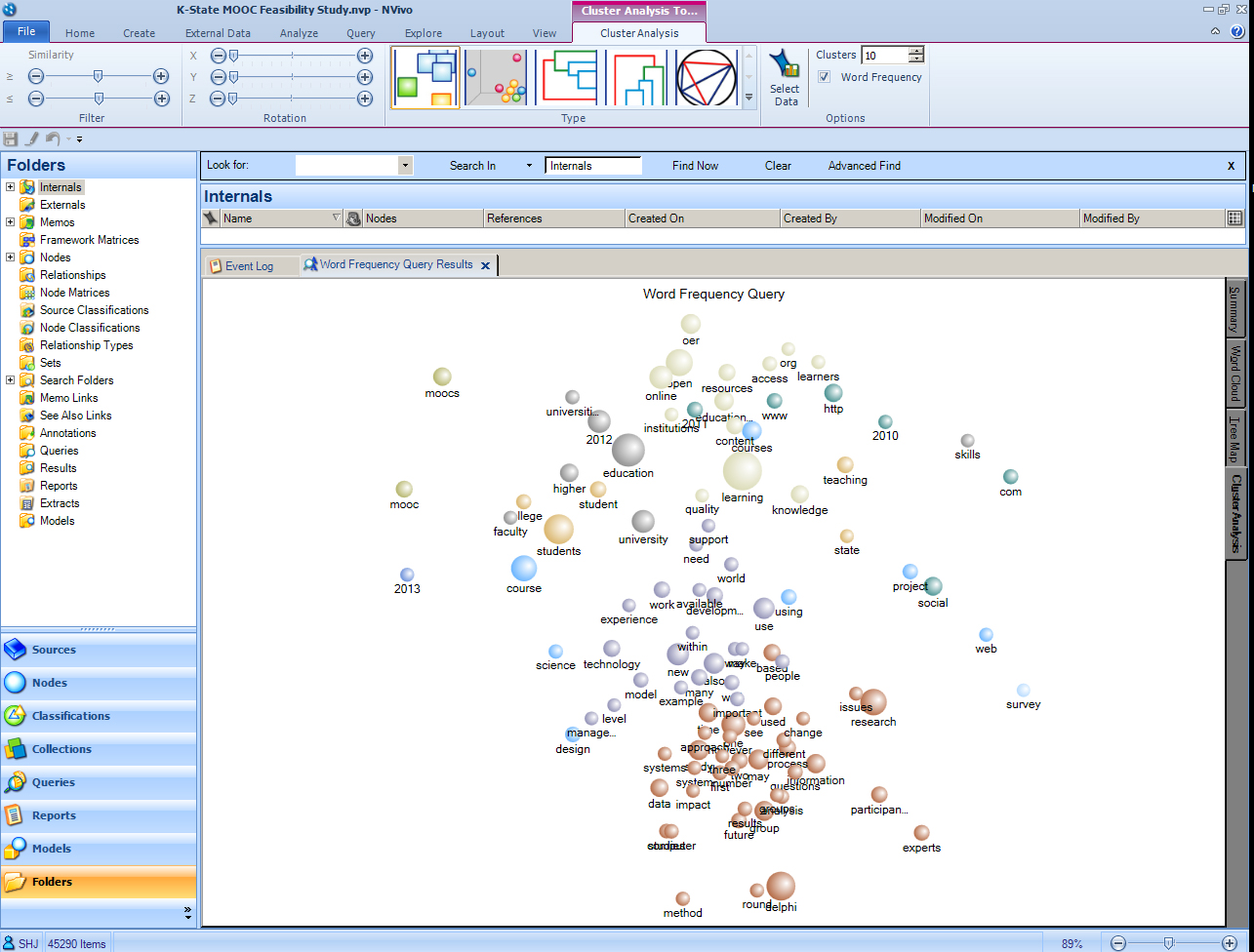Click the Advanced Find button
Image resolution: width=1254 pixels, height=952 pixels.
(864, 166)
